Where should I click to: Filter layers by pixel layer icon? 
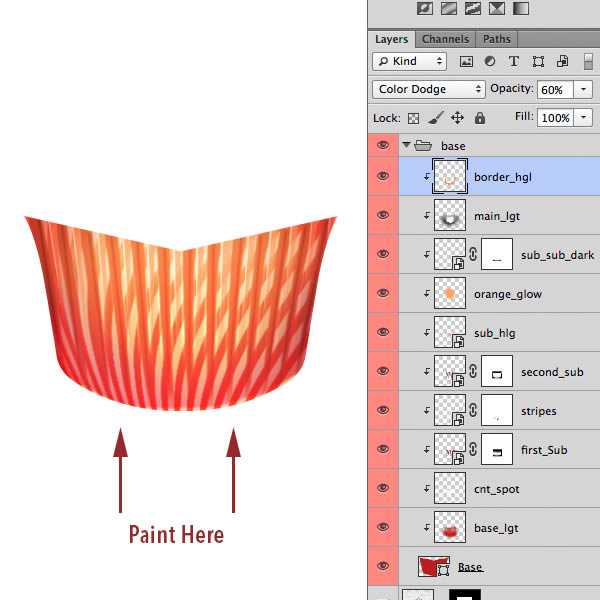466,62
